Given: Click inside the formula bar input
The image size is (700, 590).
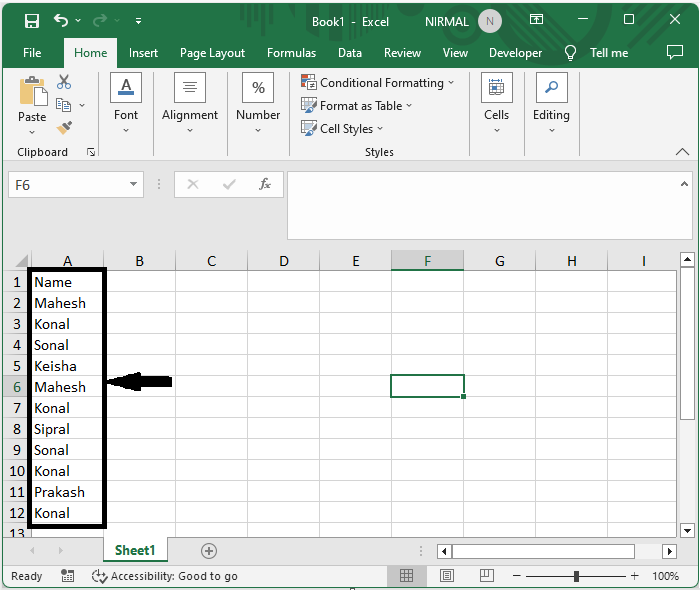Looking at the screenshot, I should 482,205.
